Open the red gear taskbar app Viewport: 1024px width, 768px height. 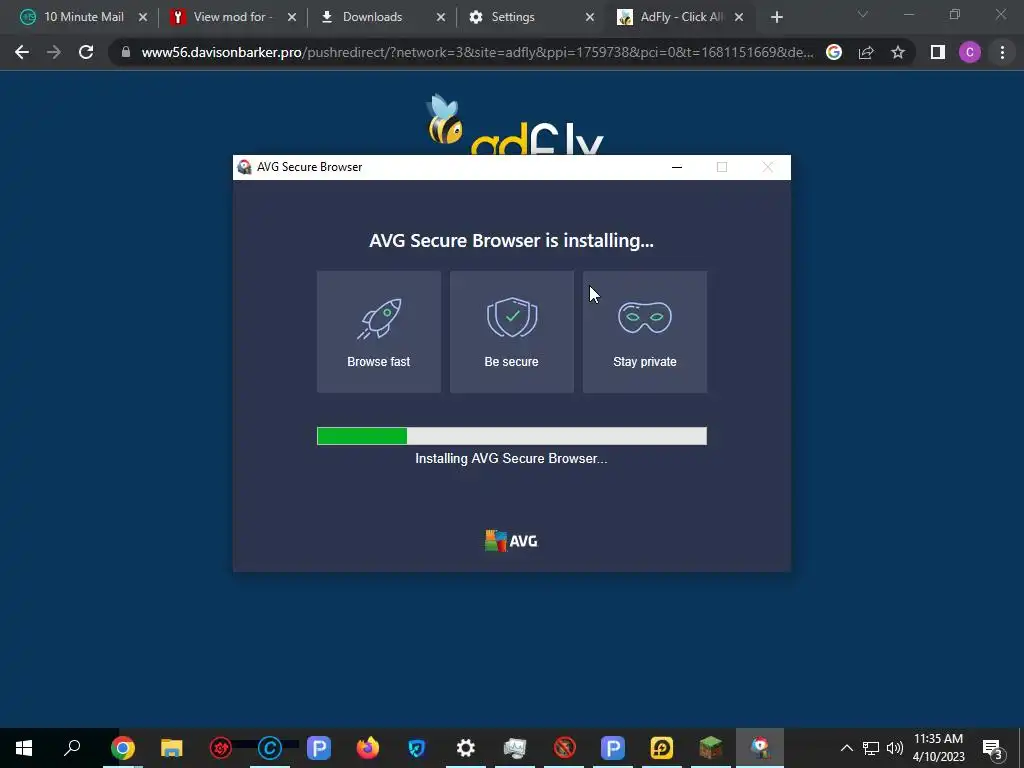point(221,748)
